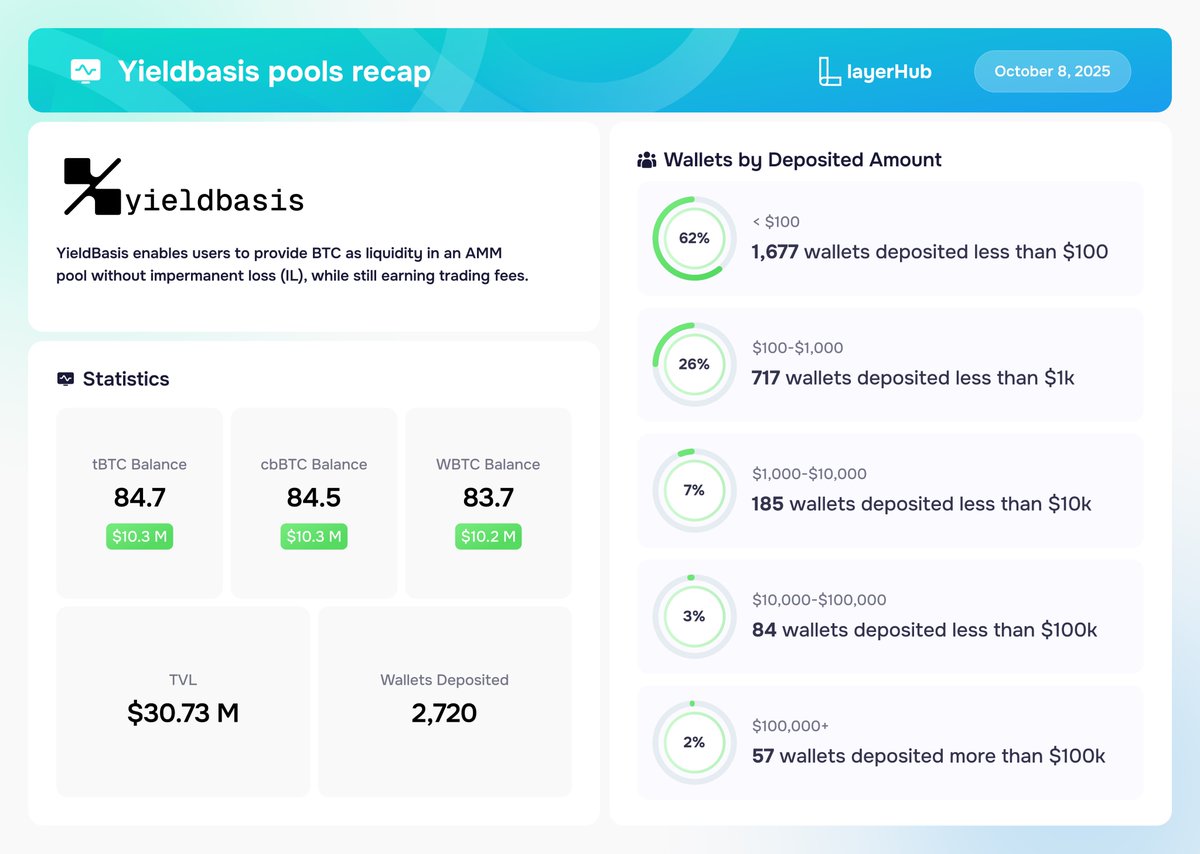This screenshot has width=1200, height=854.
Task: Click the '$100,000+' range label
Action: [x=791, y=726]
